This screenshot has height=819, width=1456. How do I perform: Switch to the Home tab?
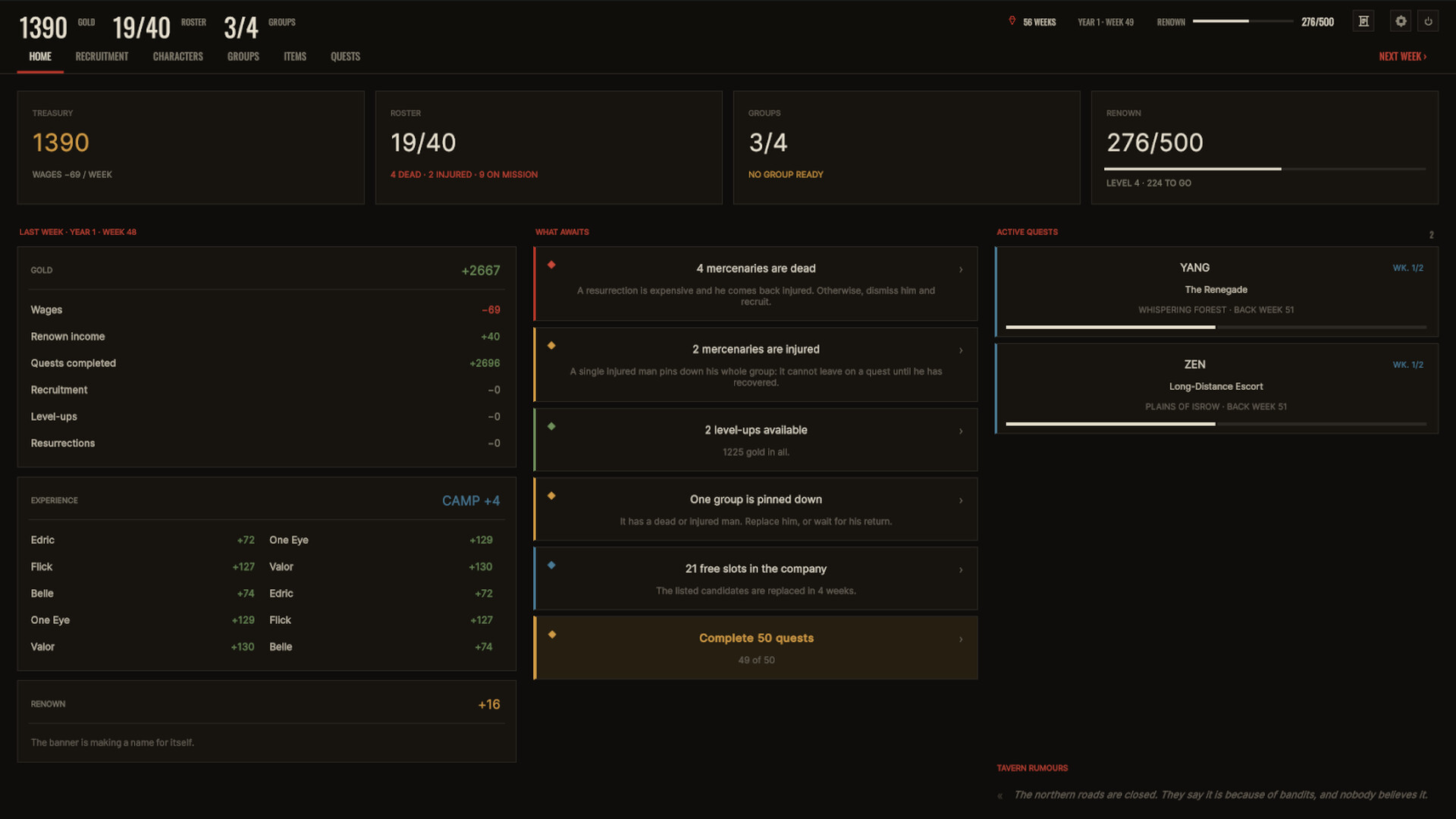pyautogui.click(x=40, y=57)
